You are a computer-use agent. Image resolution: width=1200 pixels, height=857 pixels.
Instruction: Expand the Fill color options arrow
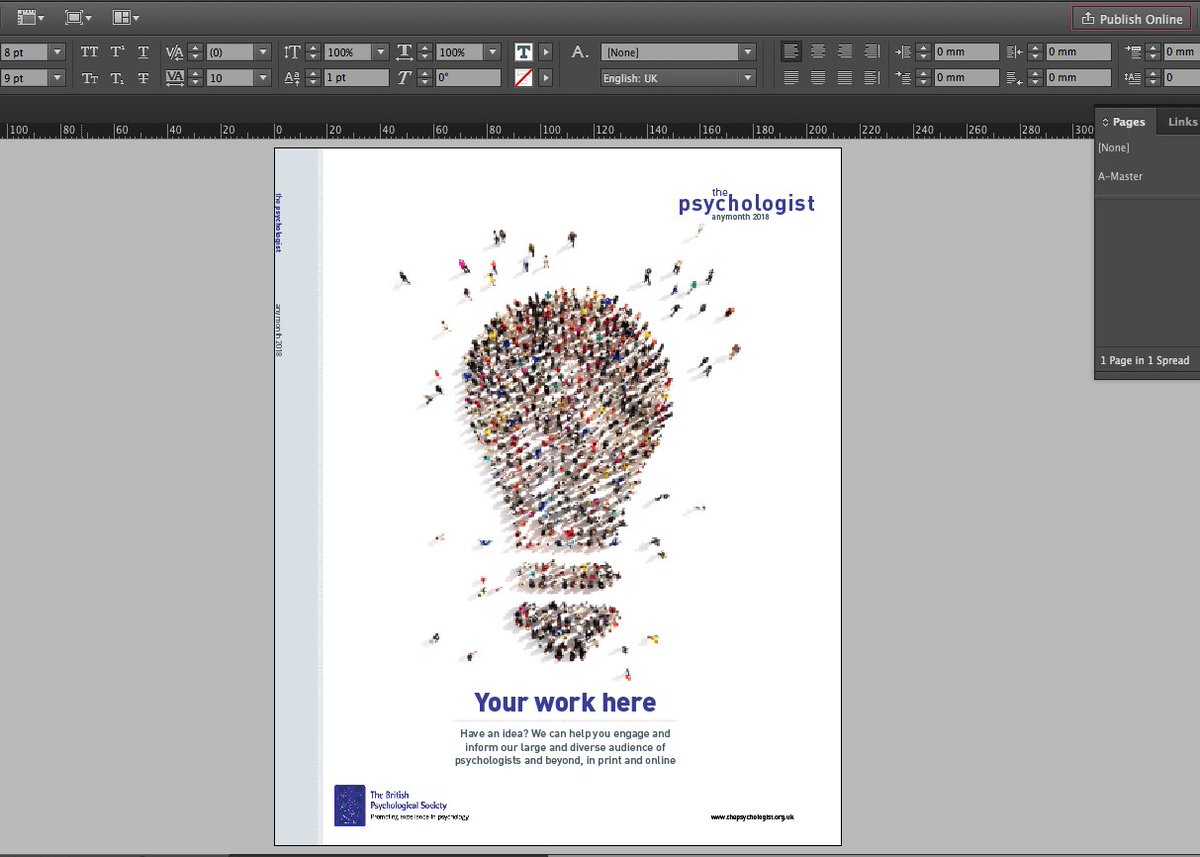546,52
